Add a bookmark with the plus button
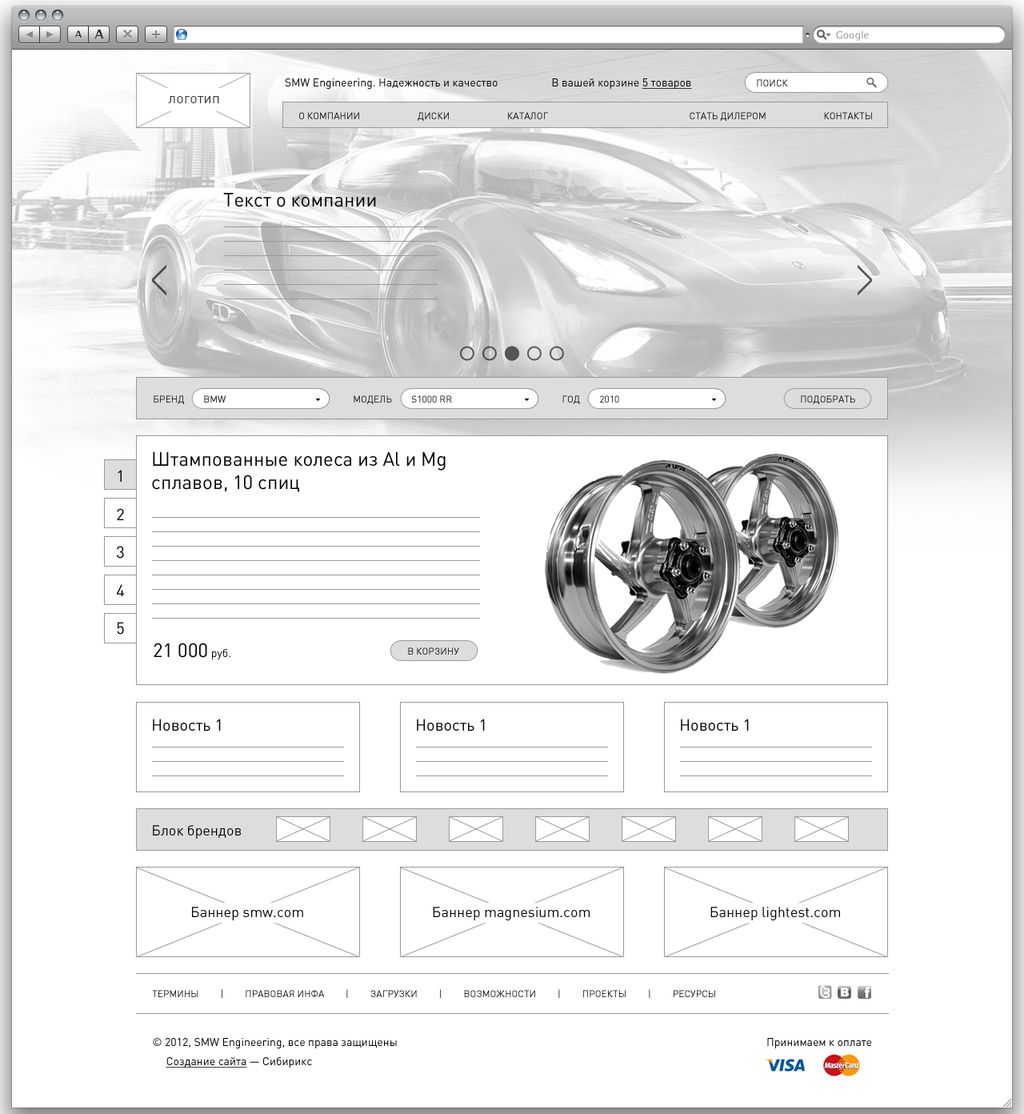 (x=156, y=34)
